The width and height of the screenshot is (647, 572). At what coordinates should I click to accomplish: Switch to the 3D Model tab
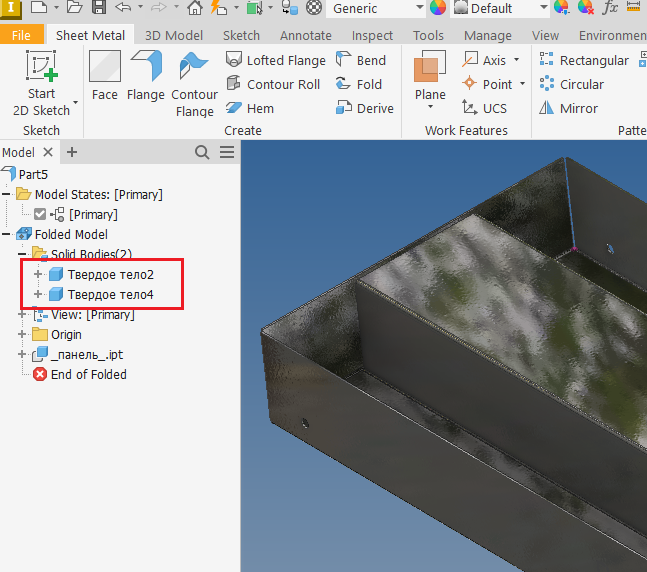[x=174, y=35]
